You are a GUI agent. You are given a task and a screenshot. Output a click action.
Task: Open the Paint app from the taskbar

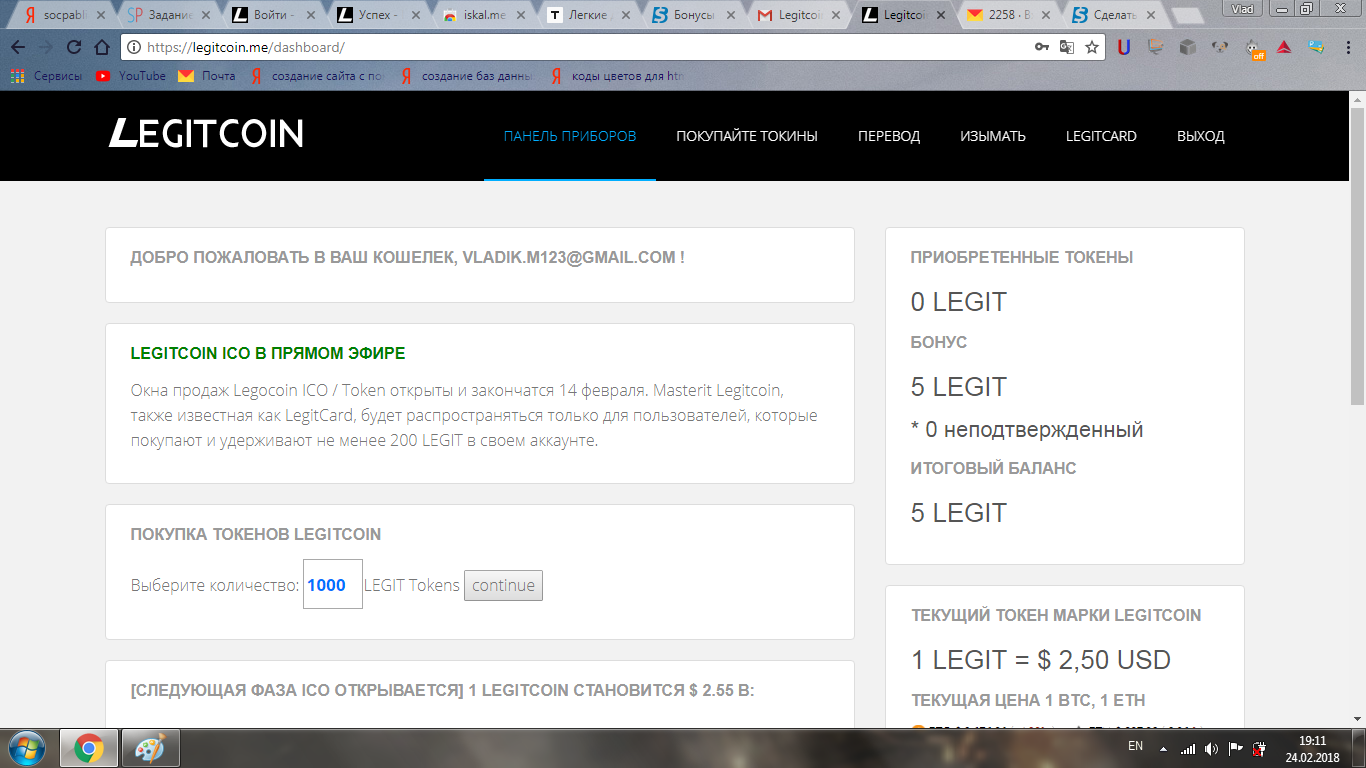click(x=150, y=748)
